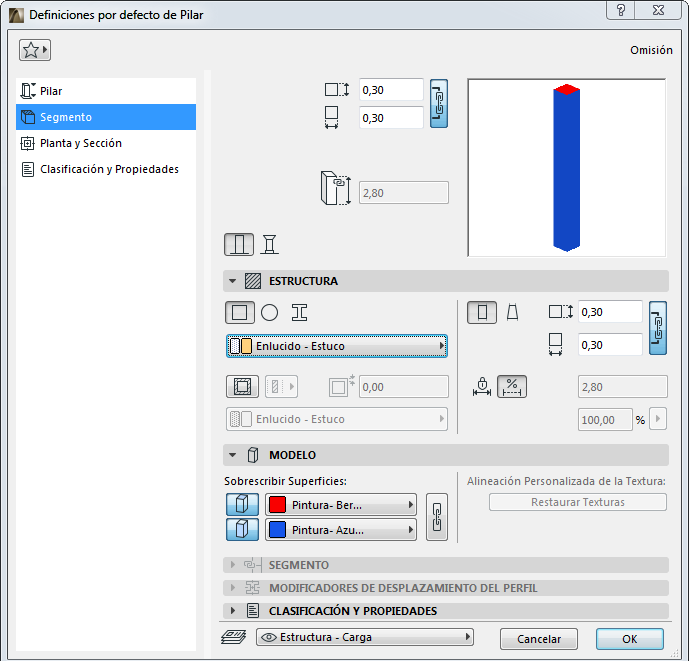Click the top cross-section width icon
The width and height of the screenshot is (689, 661).
331,117
